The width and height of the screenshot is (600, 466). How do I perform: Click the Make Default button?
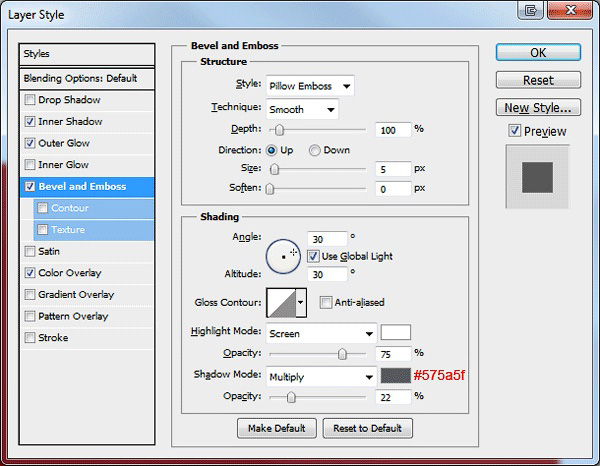point(277,428)
